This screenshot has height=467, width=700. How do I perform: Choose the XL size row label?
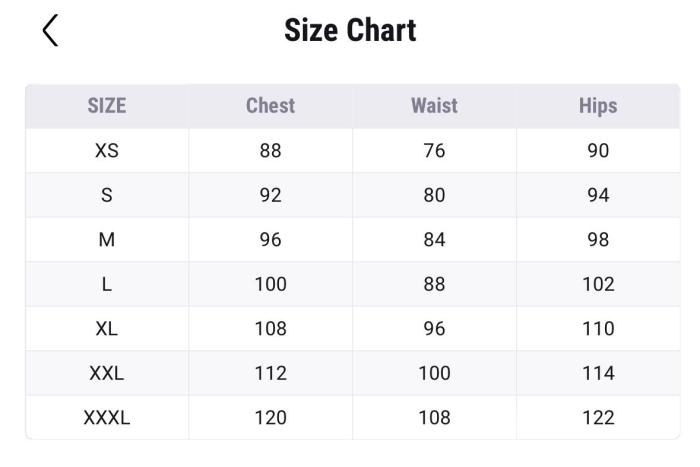(x=107, y=329)
